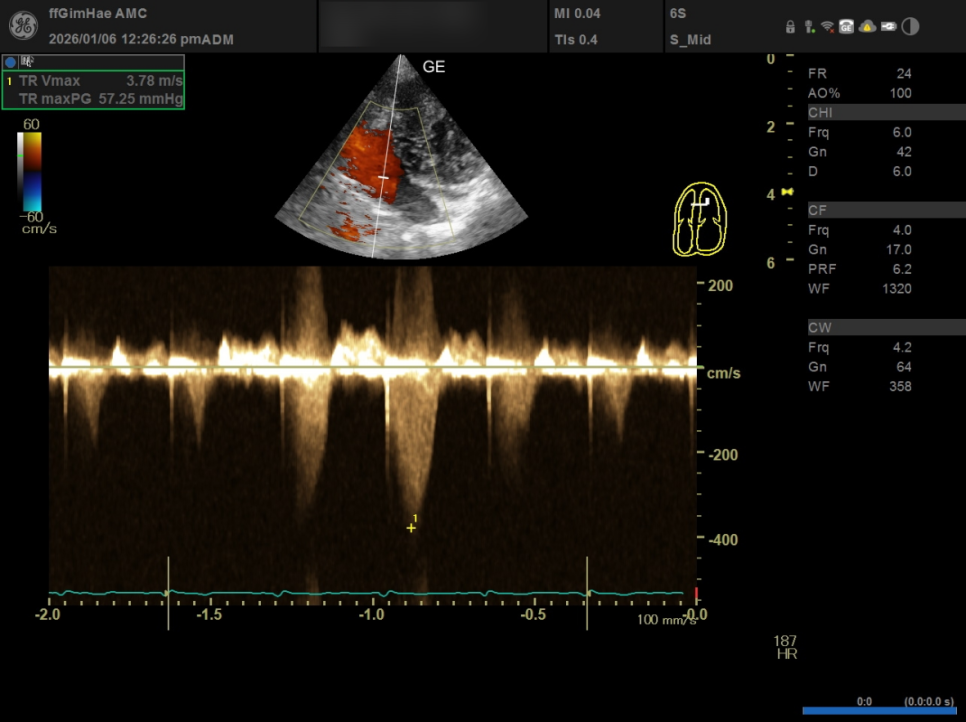Click the measurement worksheet icon beside blue circle
The image size is (966, 722).
(27, 62)
